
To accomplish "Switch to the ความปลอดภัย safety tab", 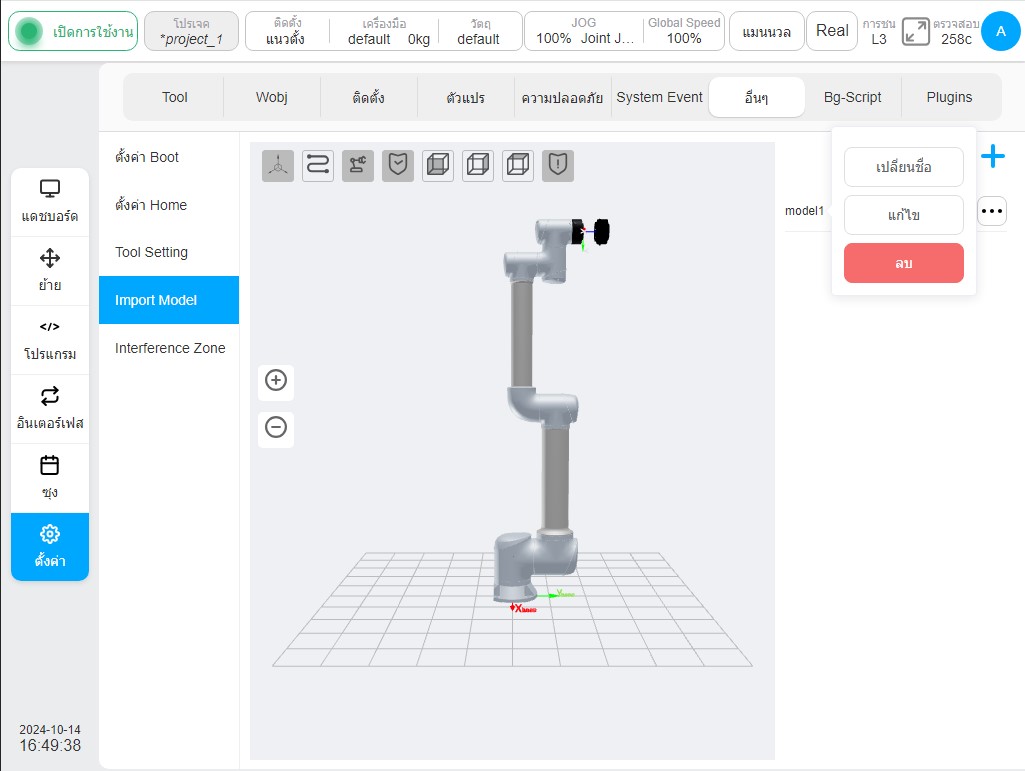I will click(562, 97).
